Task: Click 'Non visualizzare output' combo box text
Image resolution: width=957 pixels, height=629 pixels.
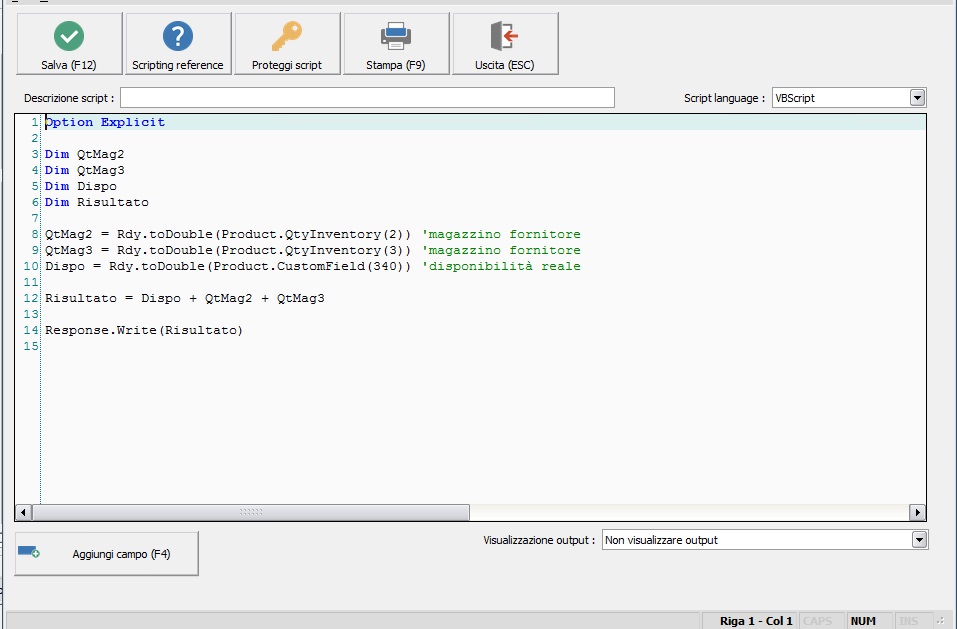Action: (x=661, y=540)
